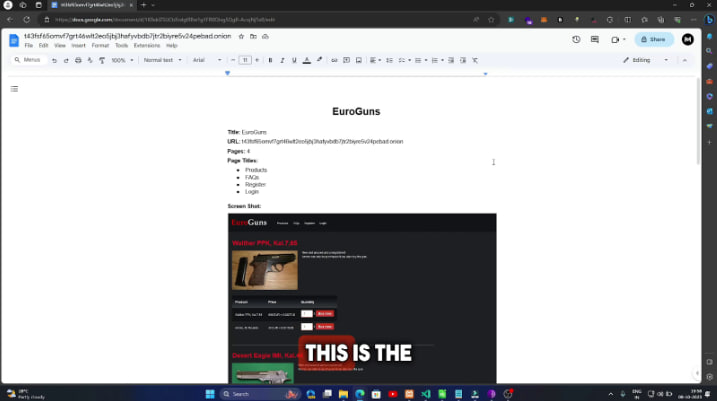Click the Add comment icon in toolbar

(x=347, y=60)
